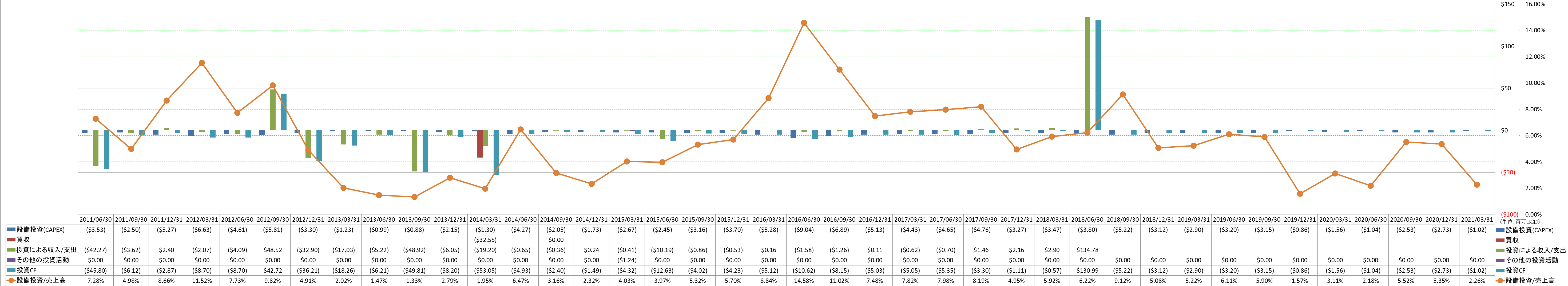Click the 2011/06/30 date column header
The height and width of the screenshot is (286, 1568).
(96, 220)
